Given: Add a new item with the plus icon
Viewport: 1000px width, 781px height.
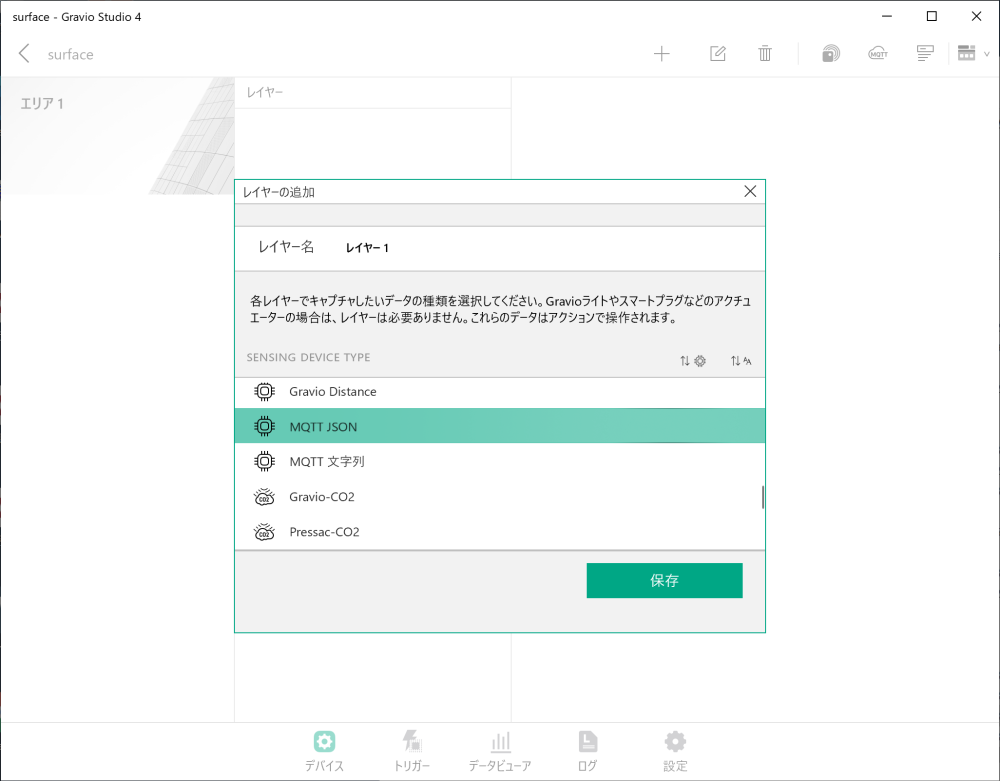Looking at the screenshot, I should tap(662, 53).
